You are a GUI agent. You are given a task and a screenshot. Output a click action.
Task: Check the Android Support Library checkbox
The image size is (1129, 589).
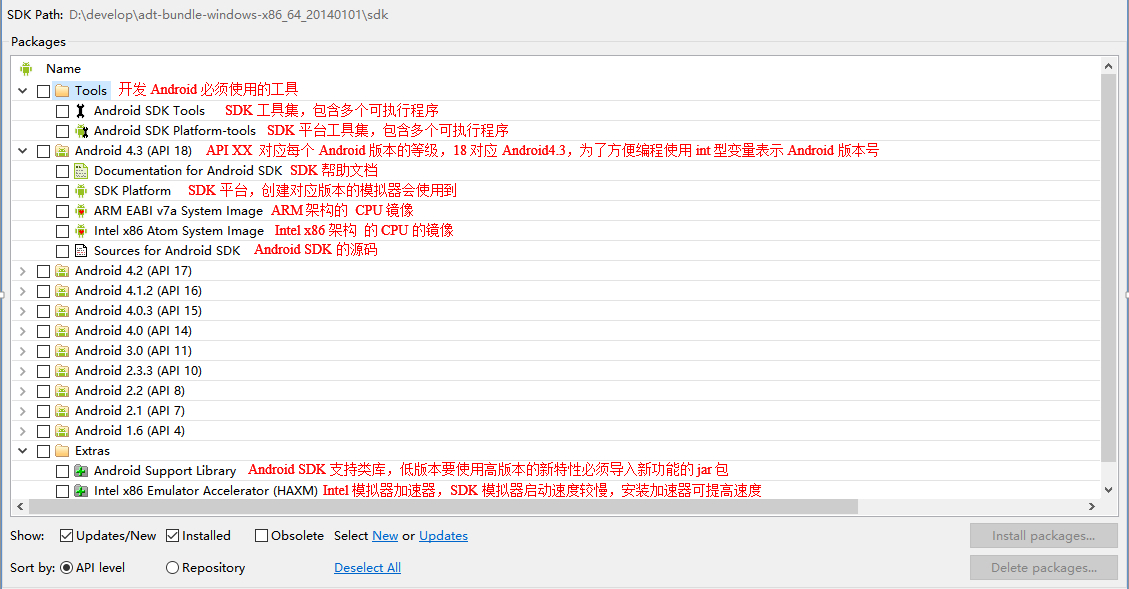[x=63, y=471]
